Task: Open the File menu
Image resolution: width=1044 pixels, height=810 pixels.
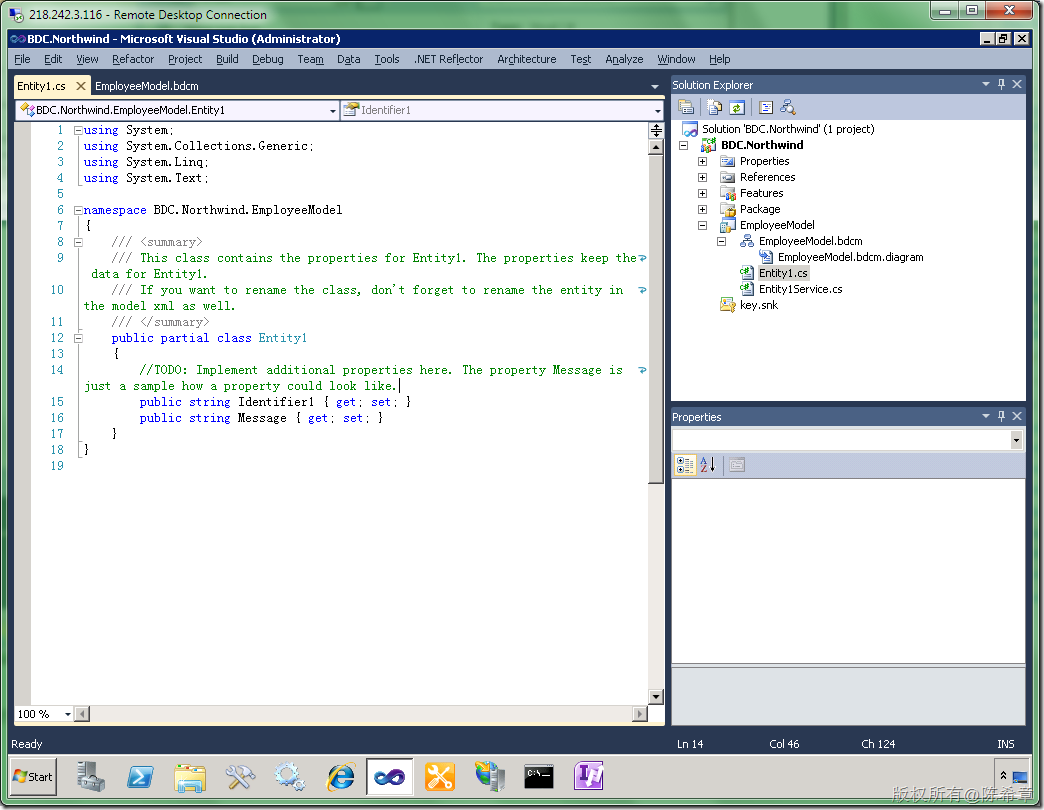Action: (x=22, y=59)
